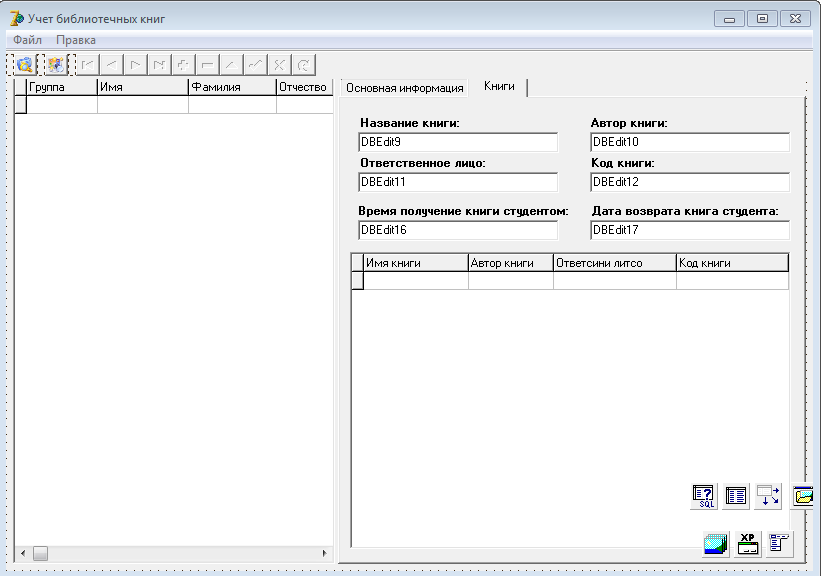Open the Правка menu
Viewport: 821px width, 576px height.
point(76,40)
